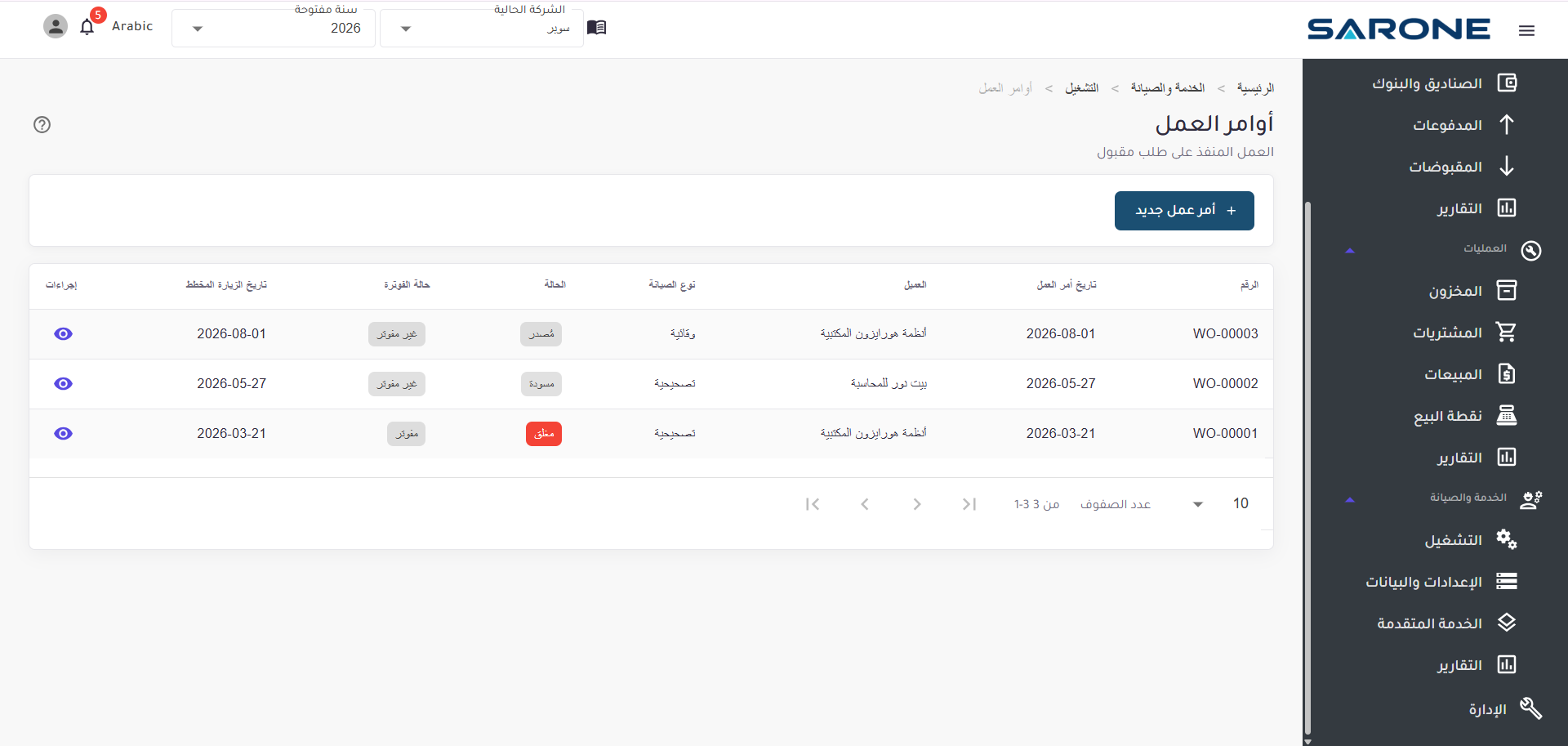The width and height of the screenshot is (1568, 746).
Task: Switch language via Arabic label
Action: click(x=132, y=26)
